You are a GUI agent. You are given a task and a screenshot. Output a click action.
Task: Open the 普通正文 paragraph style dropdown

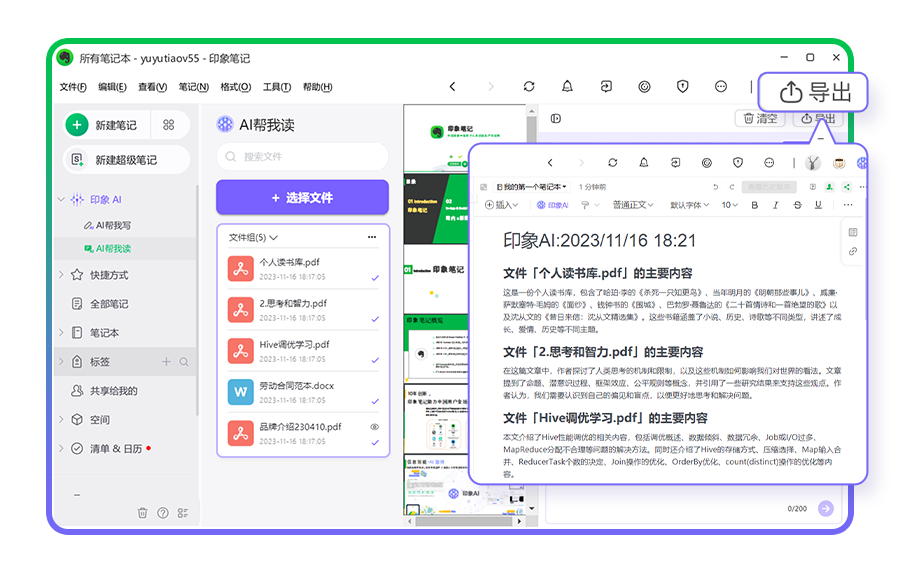(x=633, y=205)
